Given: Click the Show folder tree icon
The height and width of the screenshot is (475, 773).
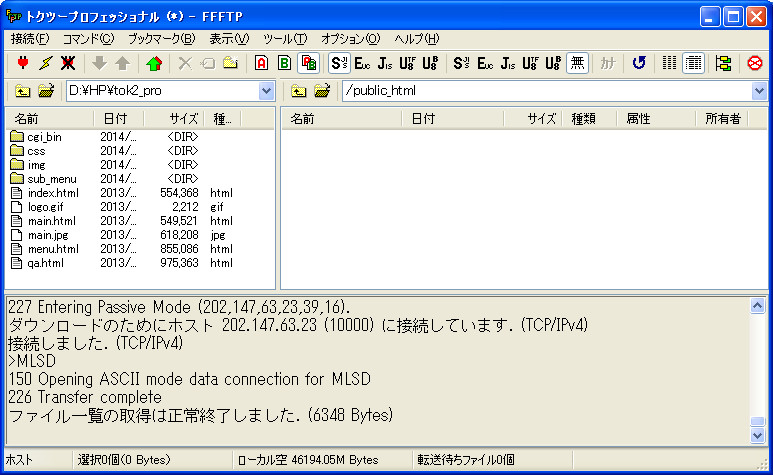Looking at the screenshot, I should point(723,63).
